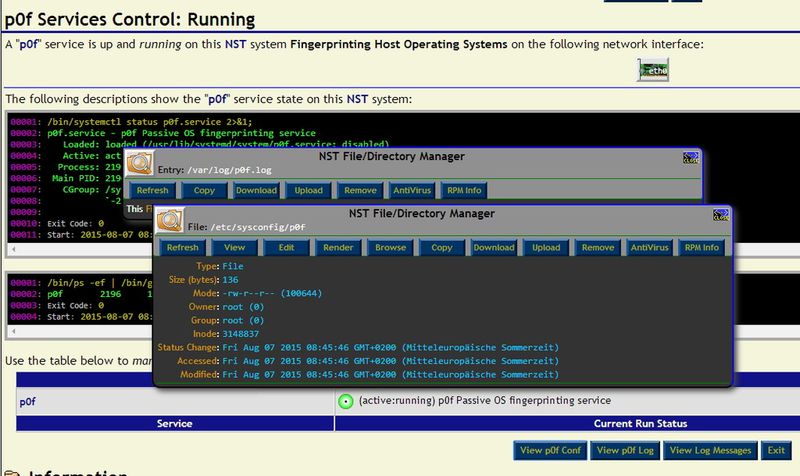Click Refresh in the /etc/sysconfig/p0f manager
Screen dimensions: 800x476
click(x=182, y=247)
